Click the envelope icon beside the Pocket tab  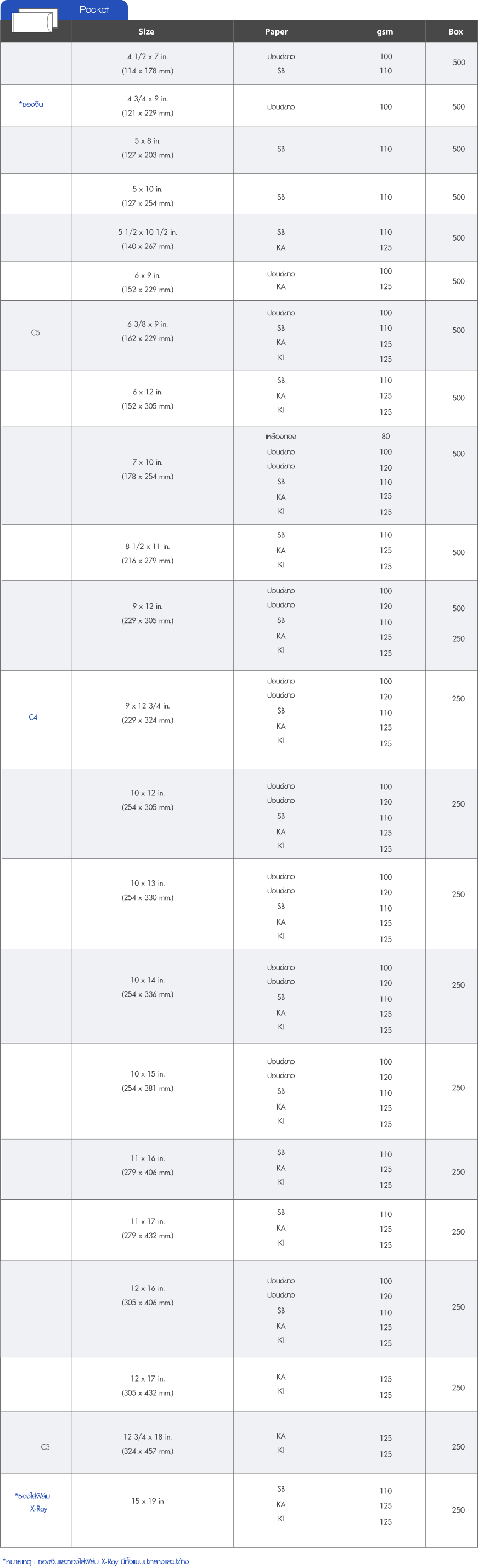[x=35, y=20]
